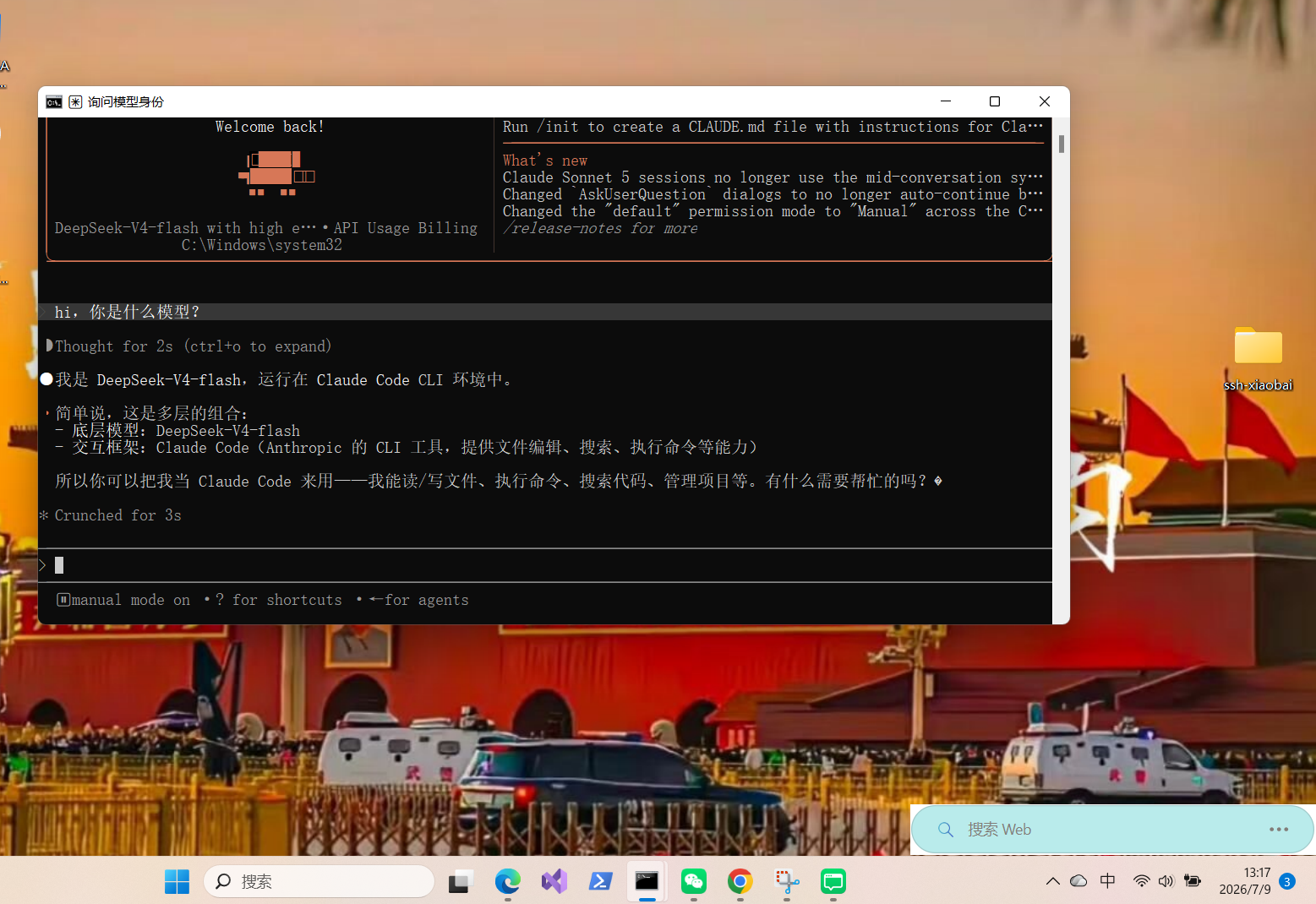Open more options in the web search widget
The width and height of the screenshot is (1316, 904).
(1279, 830)
